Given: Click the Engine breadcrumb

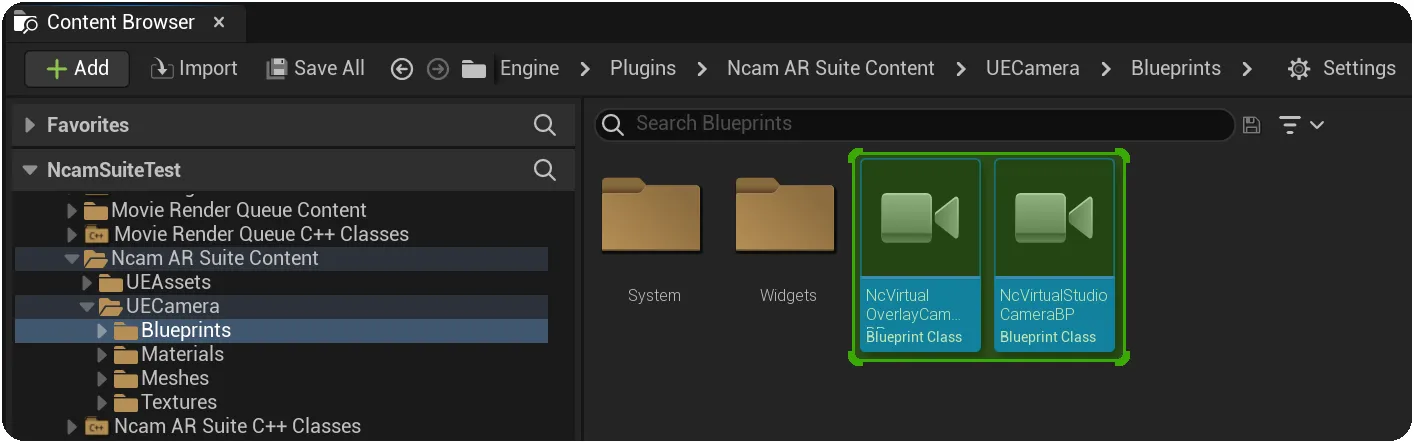Looking at the screenshot, I should (x=530, y=68).
